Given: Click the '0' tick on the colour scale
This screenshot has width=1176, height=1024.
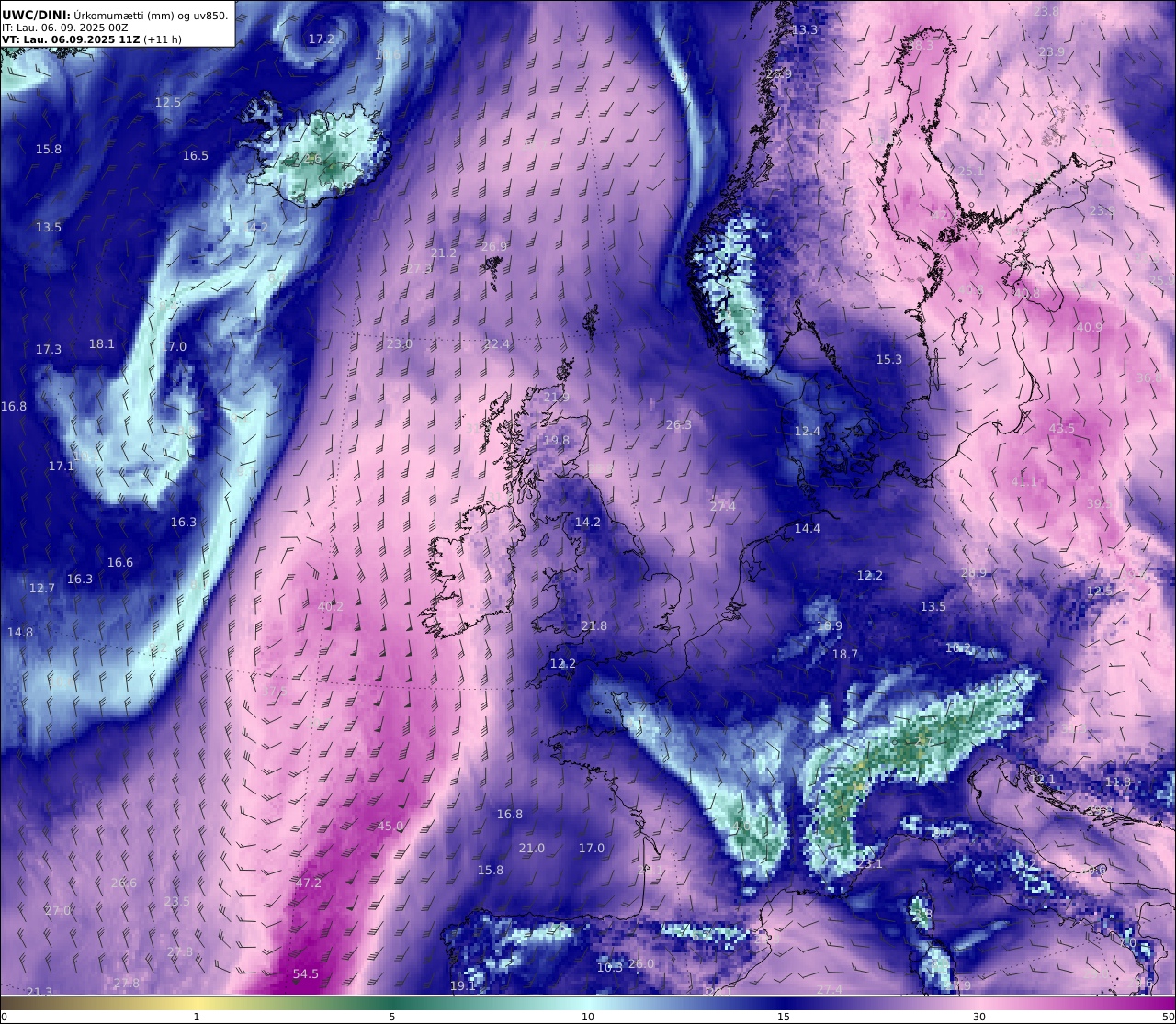Looking at the screenshot, I should coord(4,1017).
